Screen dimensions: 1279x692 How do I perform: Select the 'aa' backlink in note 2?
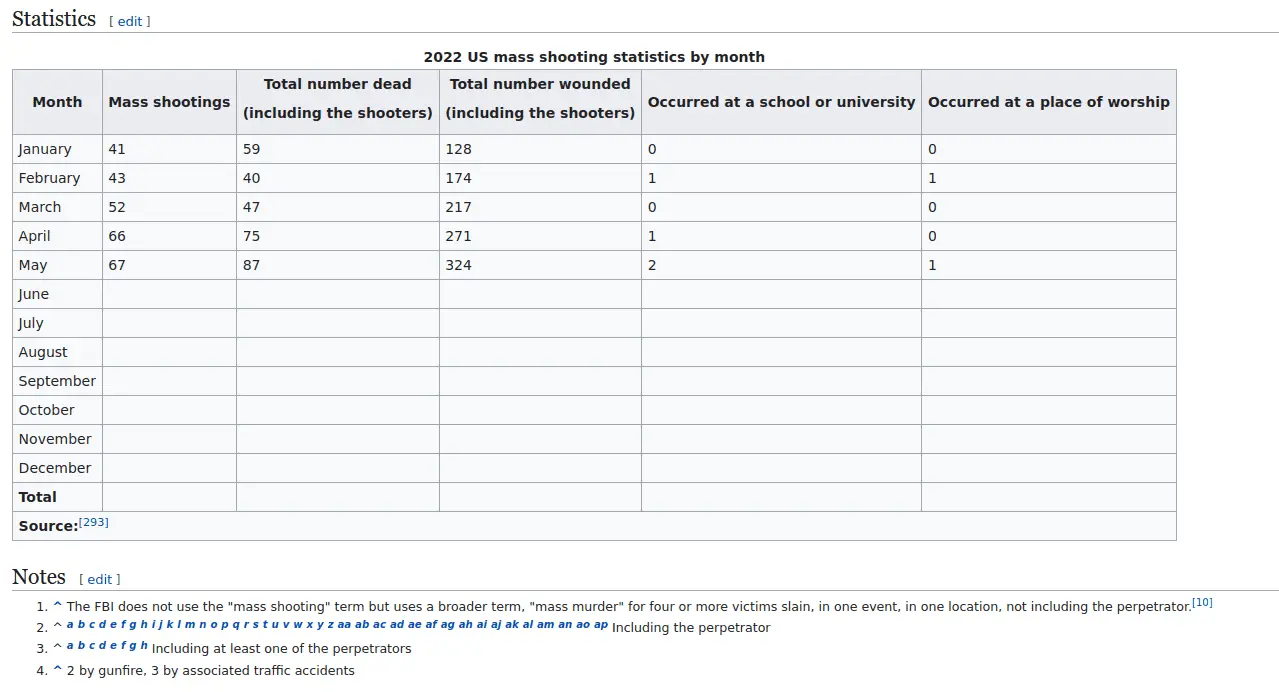pyautogui.click(x=344, y=625)
